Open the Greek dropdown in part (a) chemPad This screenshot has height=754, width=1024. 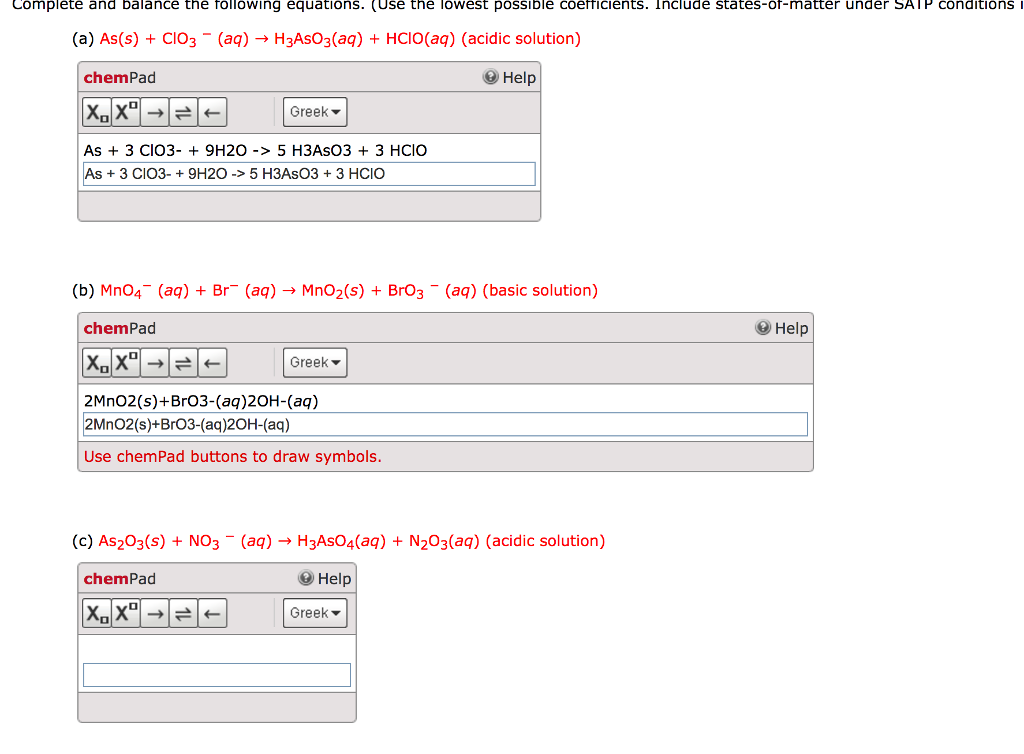point(314,111)
